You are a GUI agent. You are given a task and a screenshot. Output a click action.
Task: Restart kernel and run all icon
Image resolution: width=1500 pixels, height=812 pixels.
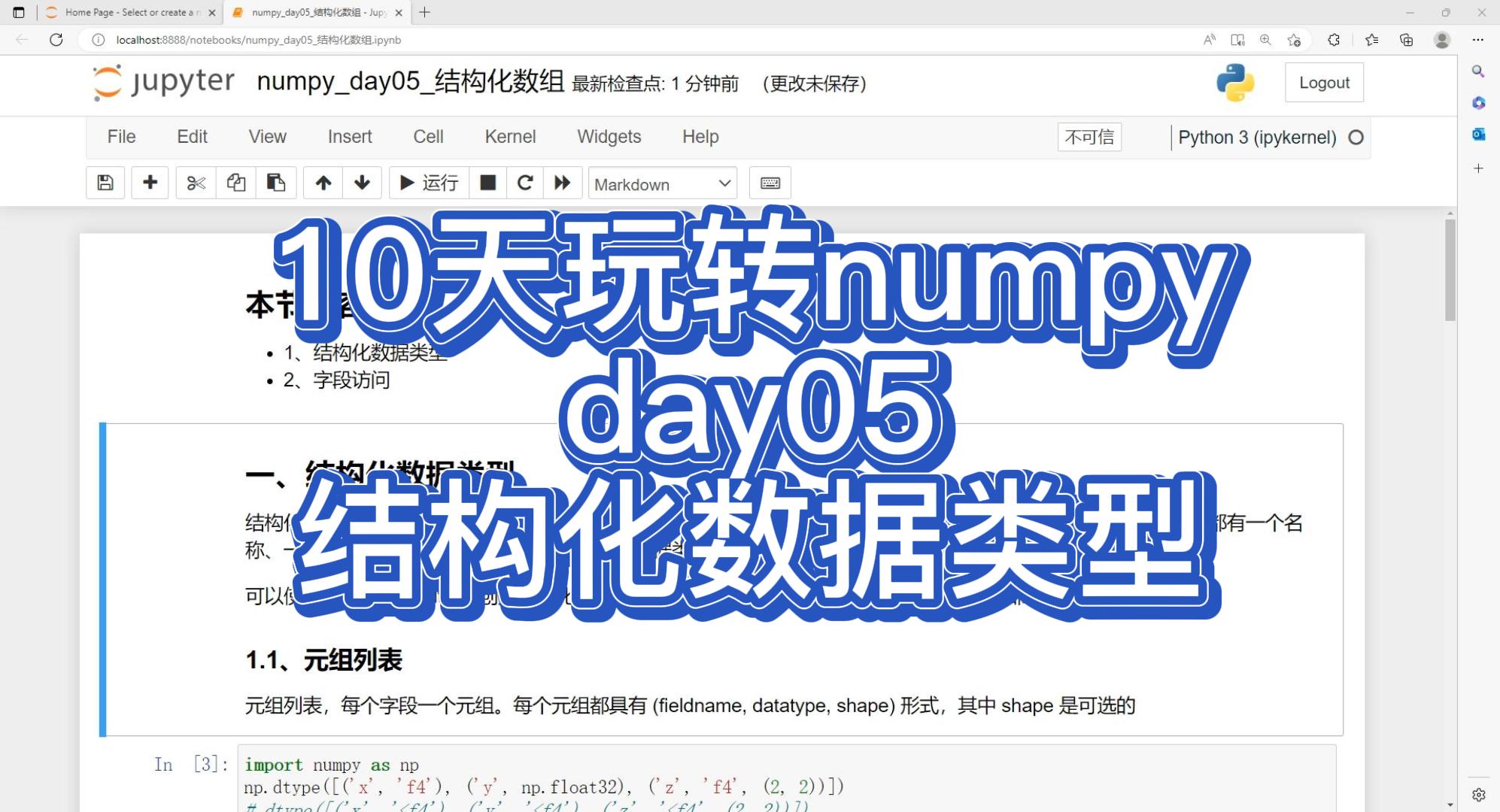[x=562, y=183]
